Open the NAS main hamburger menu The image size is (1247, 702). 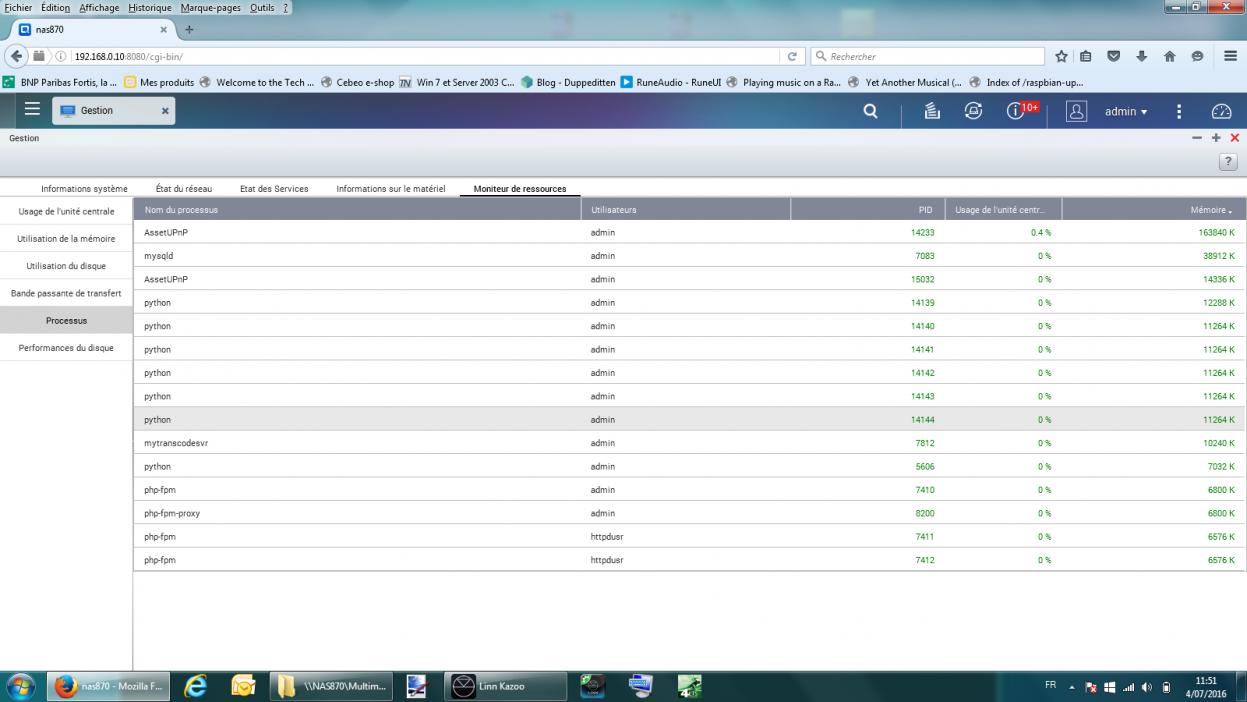tap(32, 110)
